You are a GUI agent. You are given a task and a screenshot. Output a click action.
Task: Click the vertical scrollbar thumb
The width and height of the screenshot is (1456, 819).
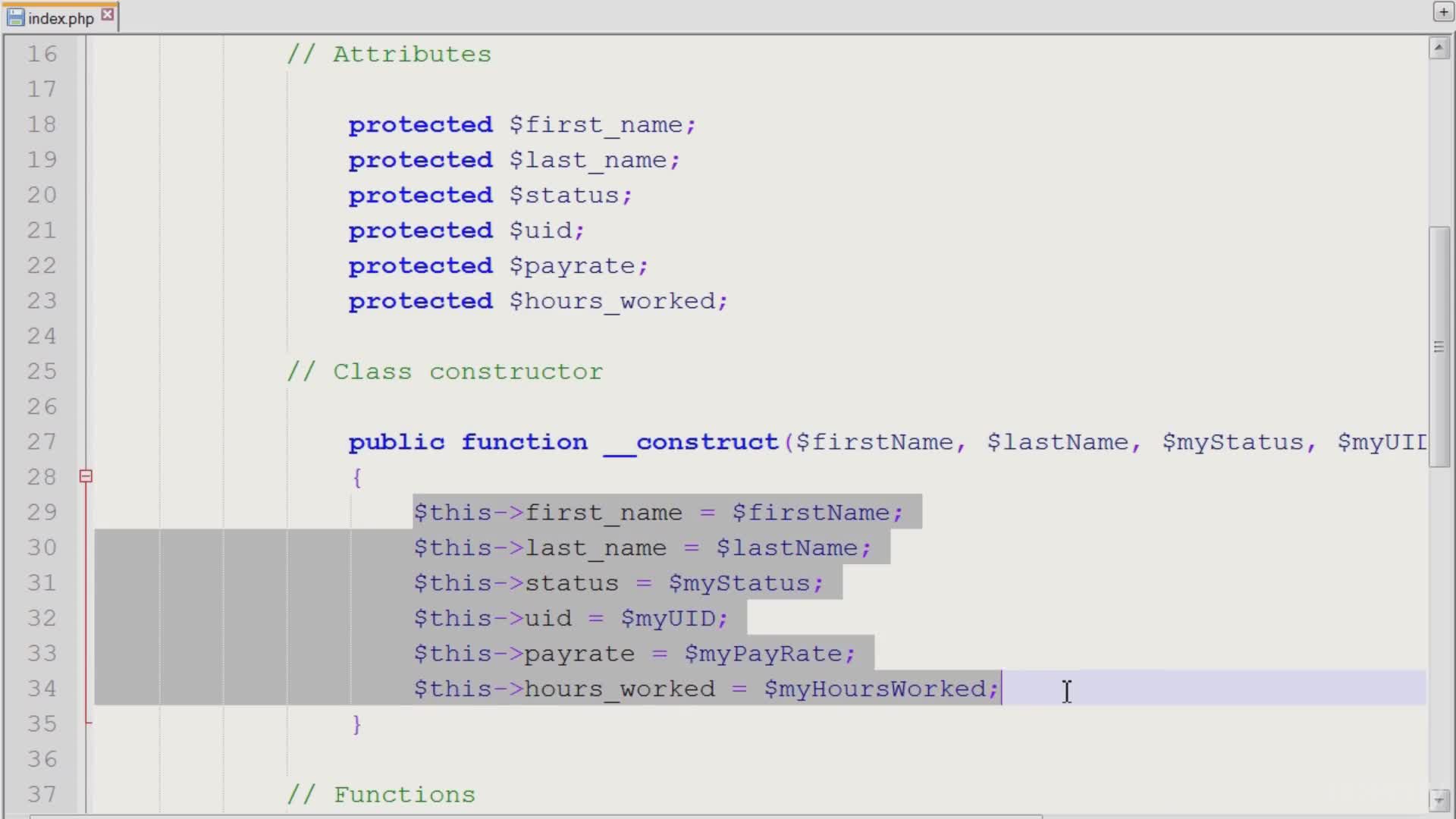(x=1439, y=349)
